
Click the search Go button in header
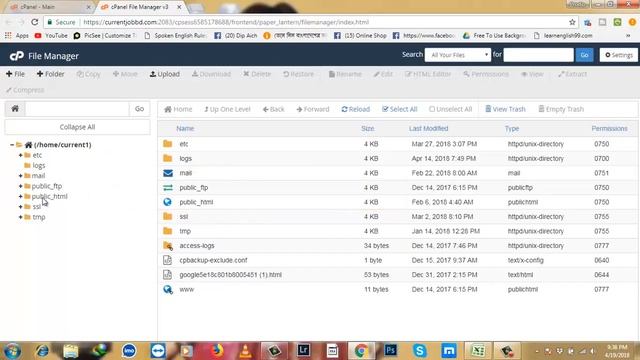tap(584, 55)
